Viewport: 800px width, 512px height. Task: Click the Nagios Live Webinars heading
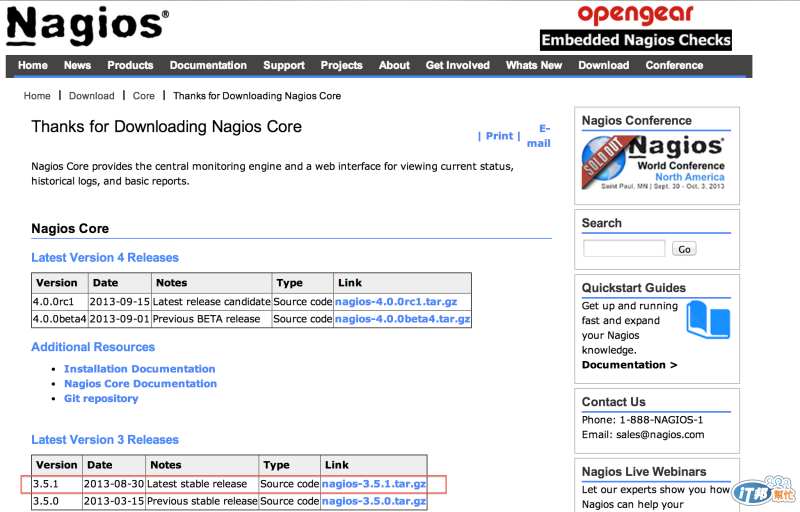[x=644, y=471]
